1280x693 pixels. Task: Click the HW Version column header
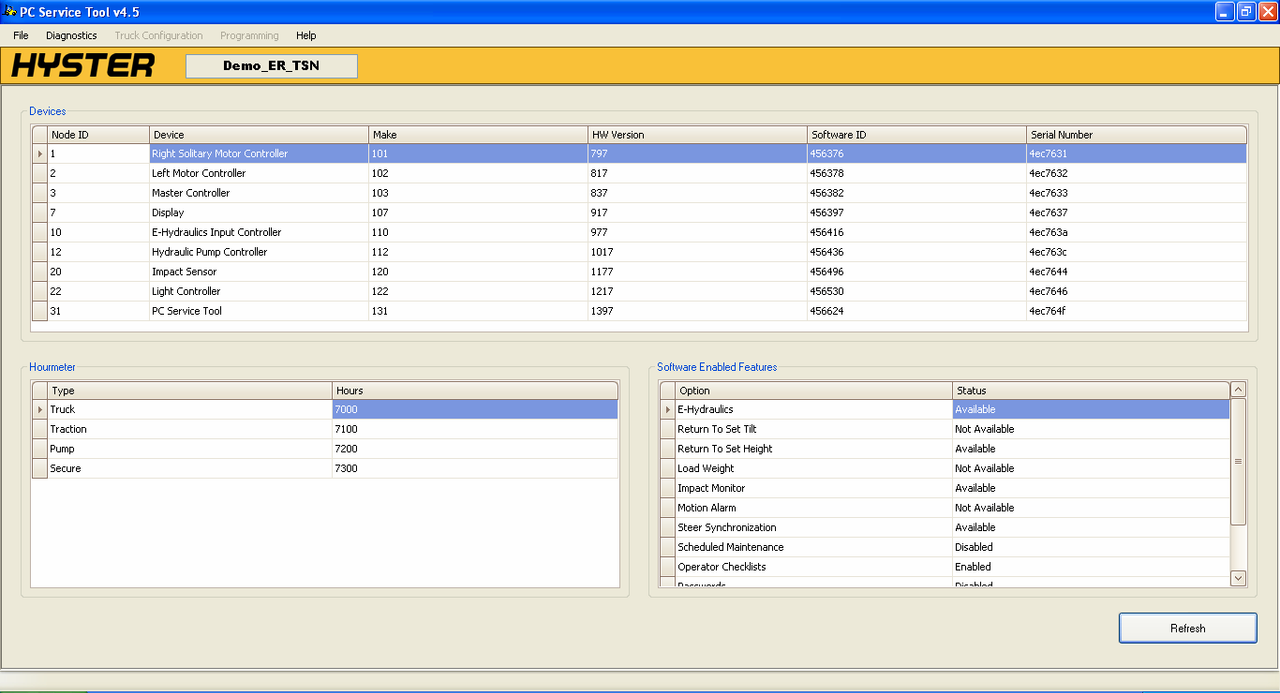(x=697, y=134)
